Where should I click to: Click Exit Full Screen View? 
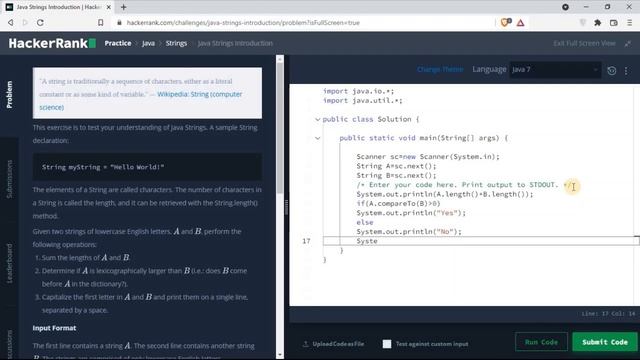[584, 43]
